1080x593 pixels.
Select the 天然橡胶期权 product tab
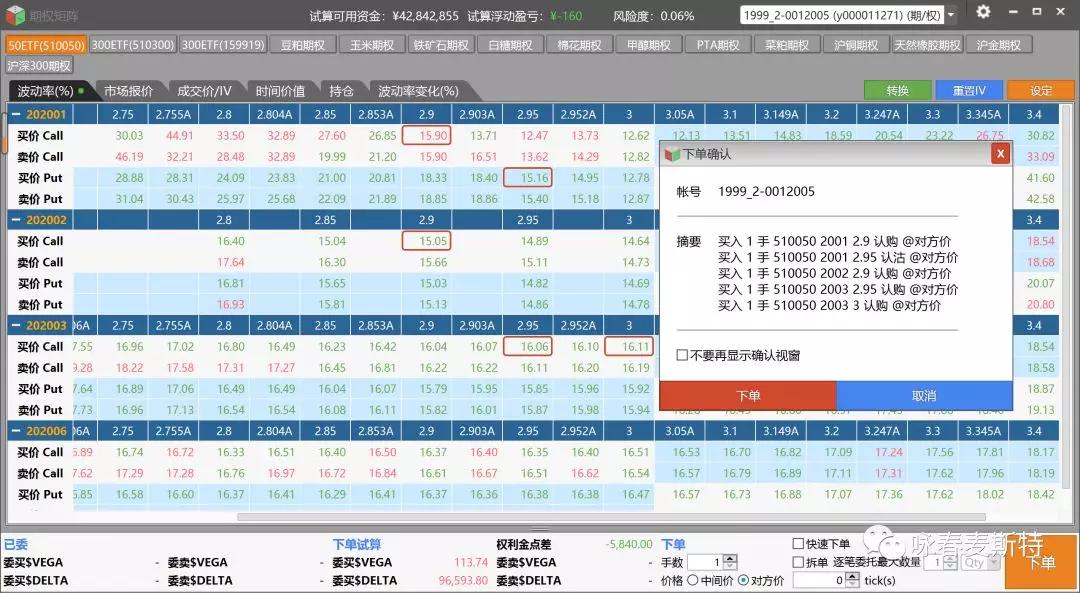click(x=928, y=45)
